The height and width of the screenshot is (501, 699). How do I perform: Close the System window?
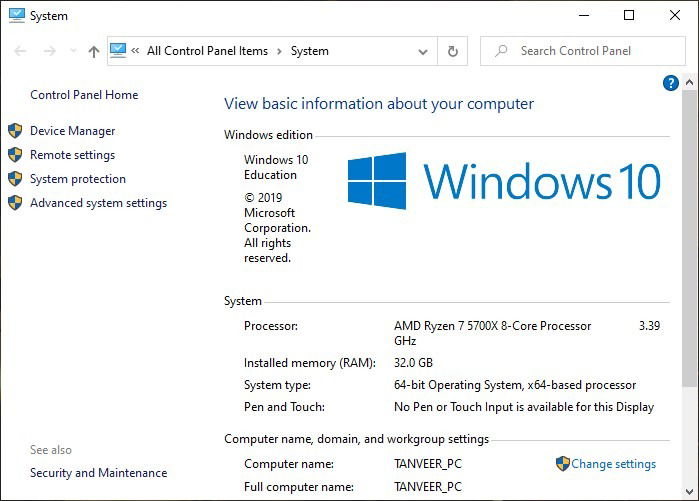[675, 16]
